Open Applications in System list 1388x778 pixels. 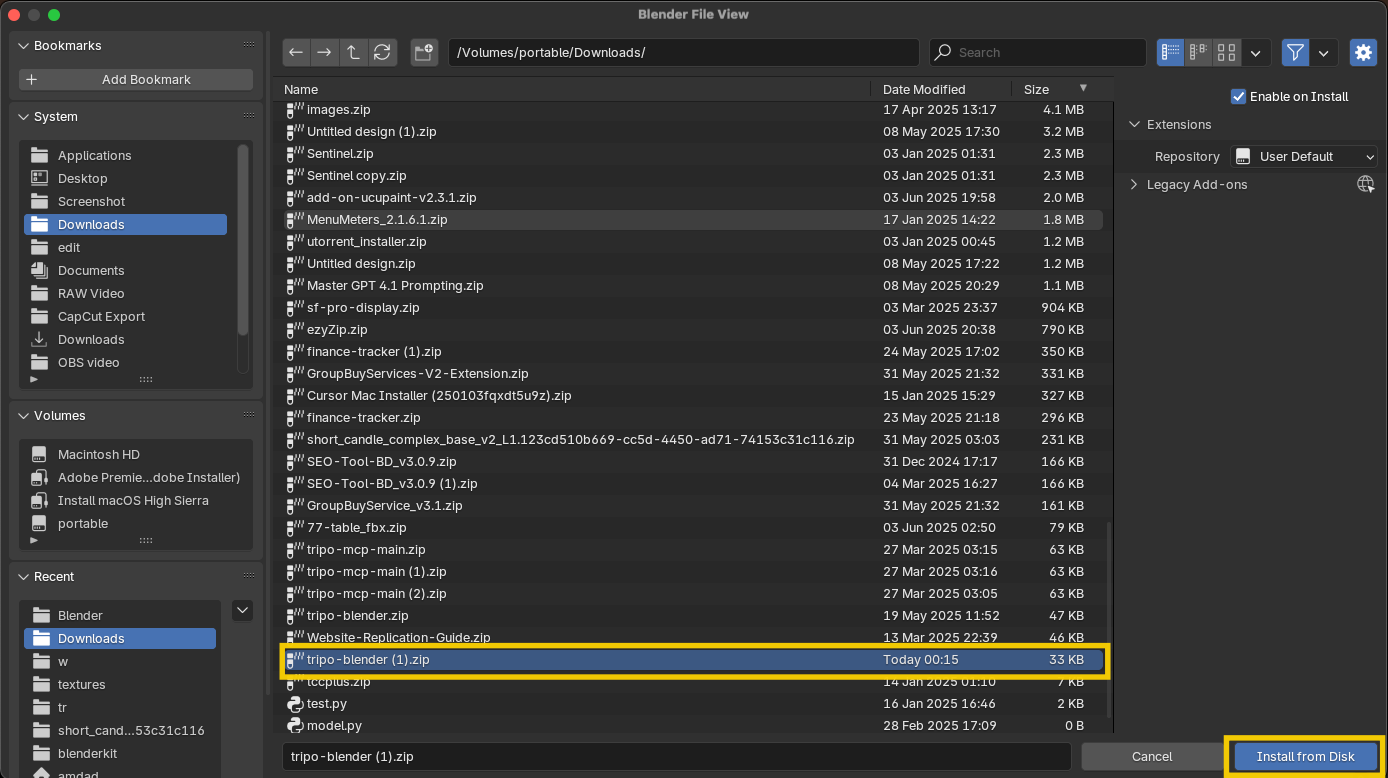coord(125,155)
